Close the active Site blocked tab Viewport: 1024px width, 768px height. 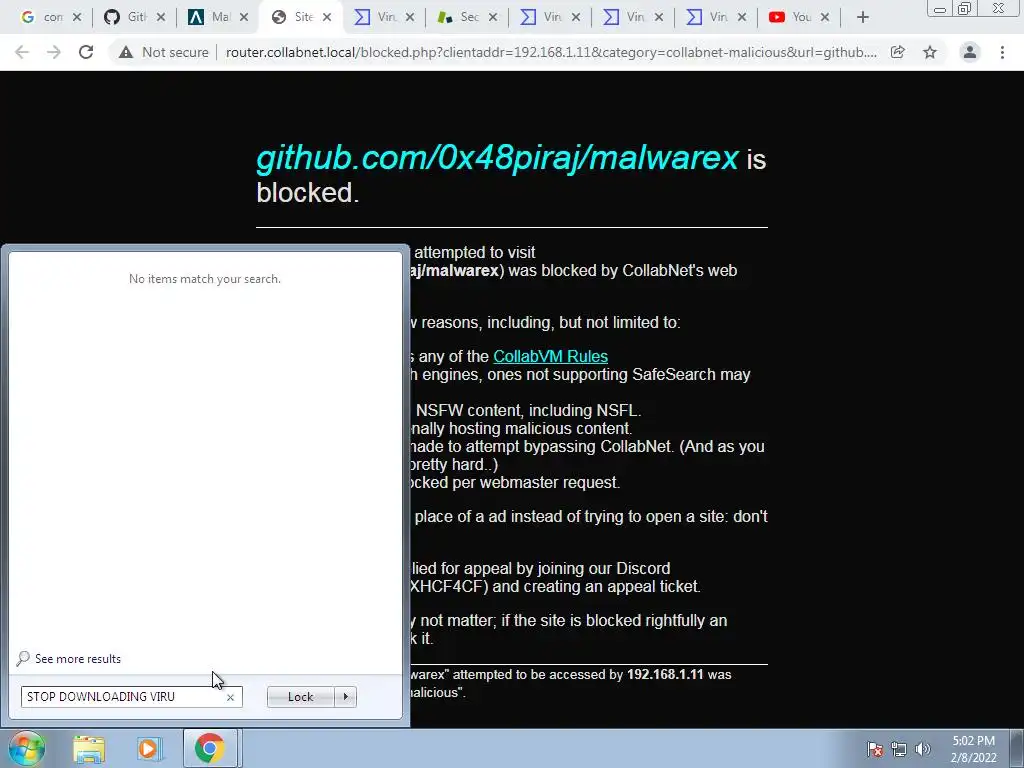(327, 18)
